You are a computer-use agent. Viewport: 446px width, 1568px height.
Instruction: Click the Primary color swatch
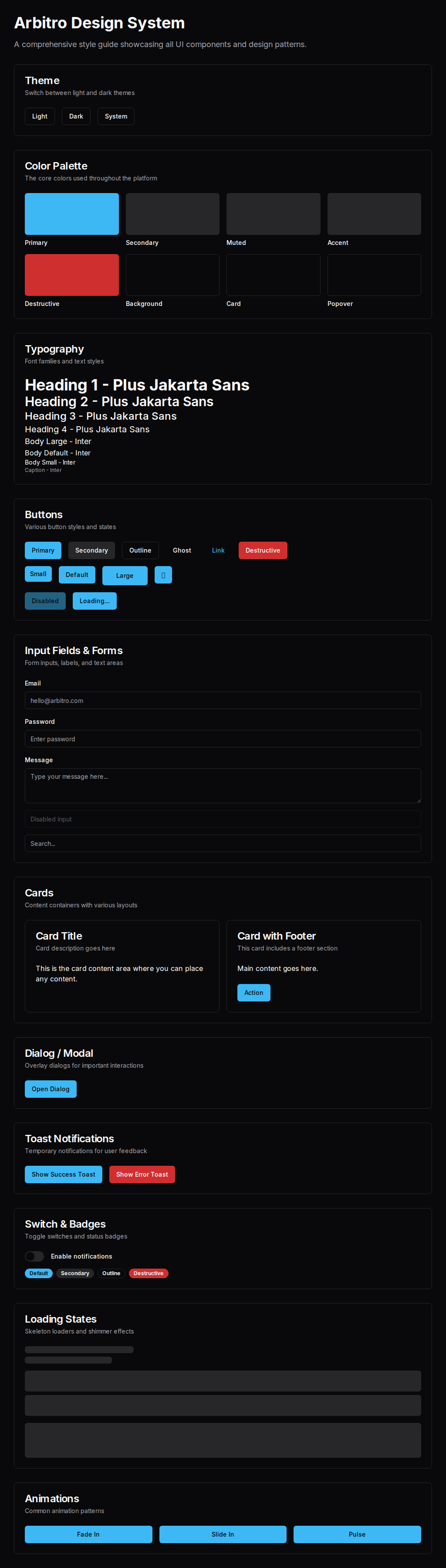click(72, 214)
